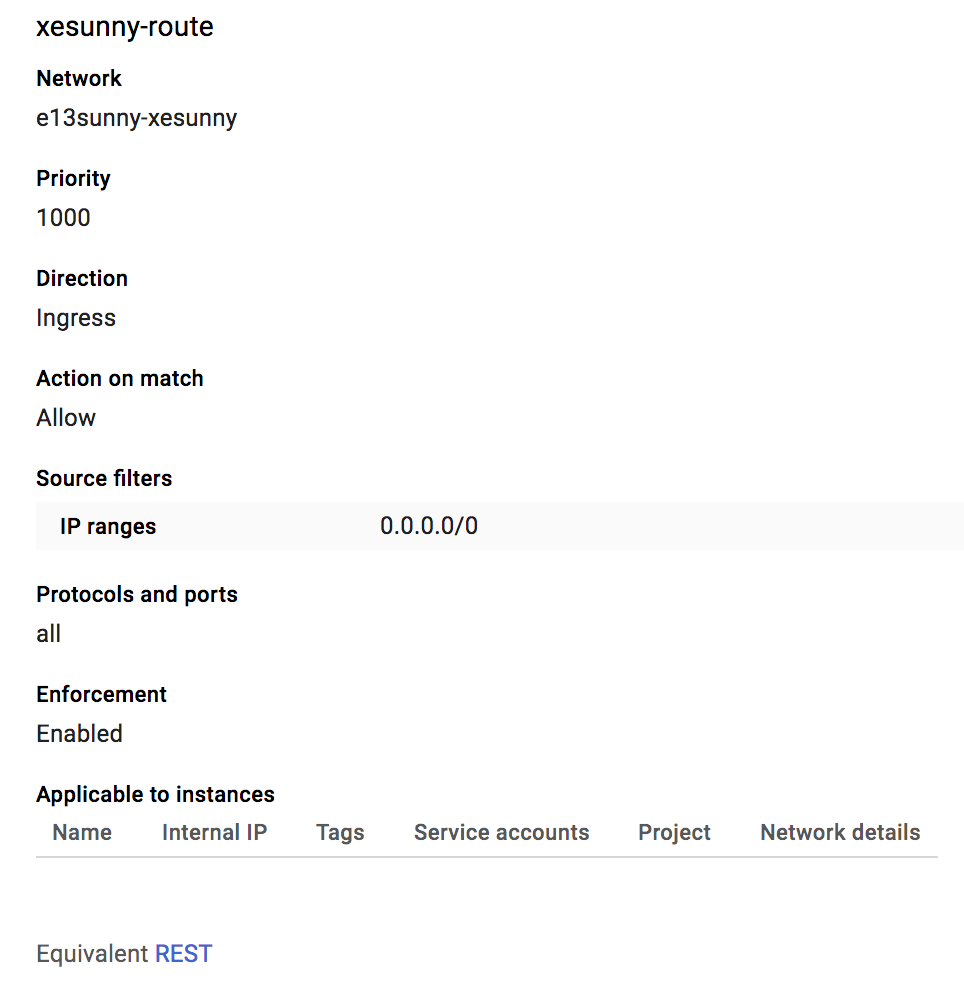964x992 pixels.
Task: Select the Source filters heading
Action: click(x=104, y=478)
